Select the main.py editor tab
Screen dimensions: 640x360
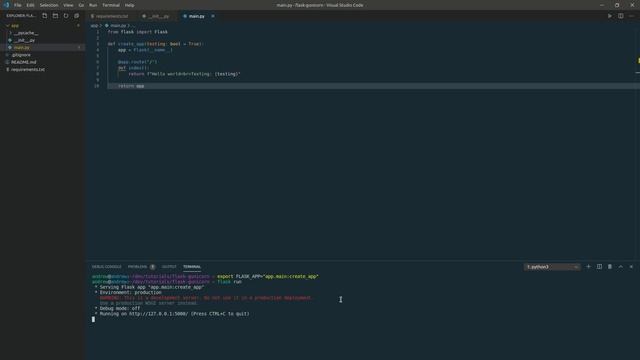[x=196, y=16]
